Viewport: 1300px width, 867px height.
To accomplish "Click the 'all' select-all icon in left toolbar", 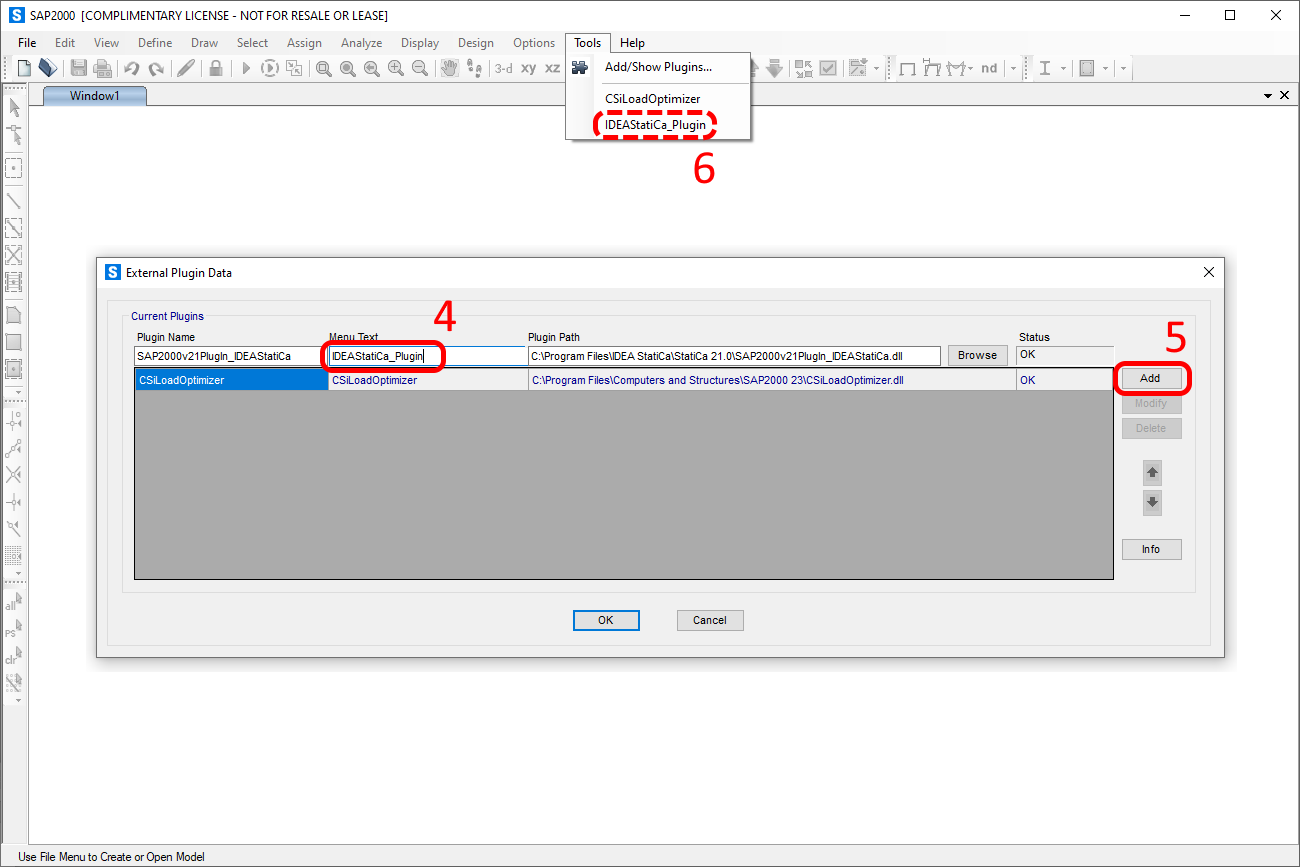I will [x=14, y=602].
